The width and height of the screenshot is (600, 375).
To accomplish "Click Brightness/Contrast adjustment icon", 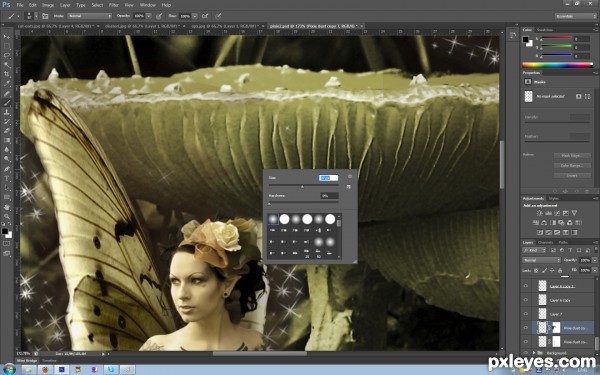I will coord(540,213).
